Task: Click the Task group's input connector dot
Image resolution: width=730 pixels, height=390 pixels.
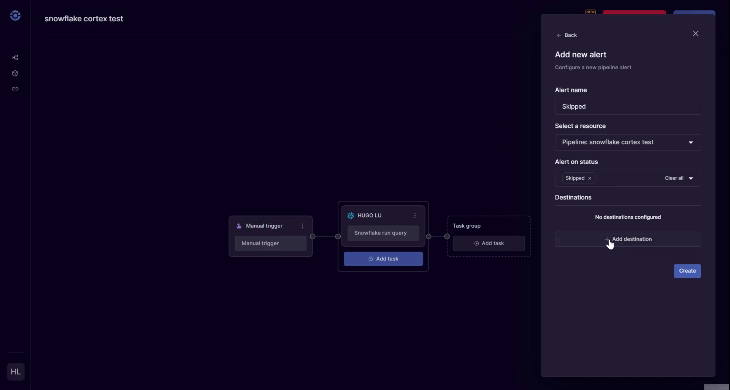Action: pyautogui.click(x=447, y=236)
